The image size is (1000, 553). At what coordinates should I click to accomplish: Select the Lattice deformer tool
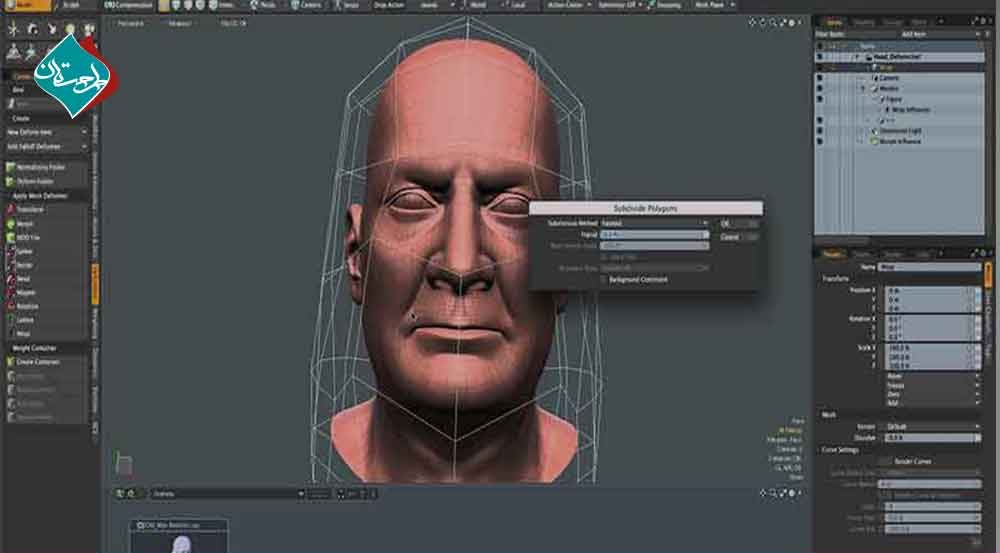click(x=45, y=320)
